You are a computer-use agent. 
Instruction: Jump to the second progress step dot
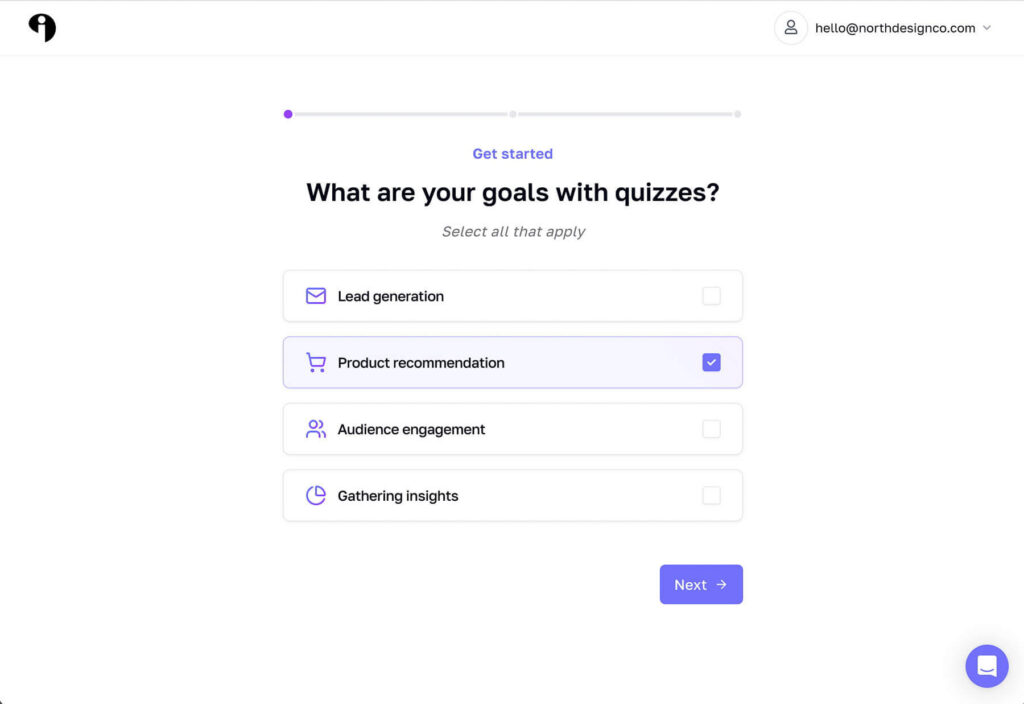pyautogui.click(x=513, y=114)
